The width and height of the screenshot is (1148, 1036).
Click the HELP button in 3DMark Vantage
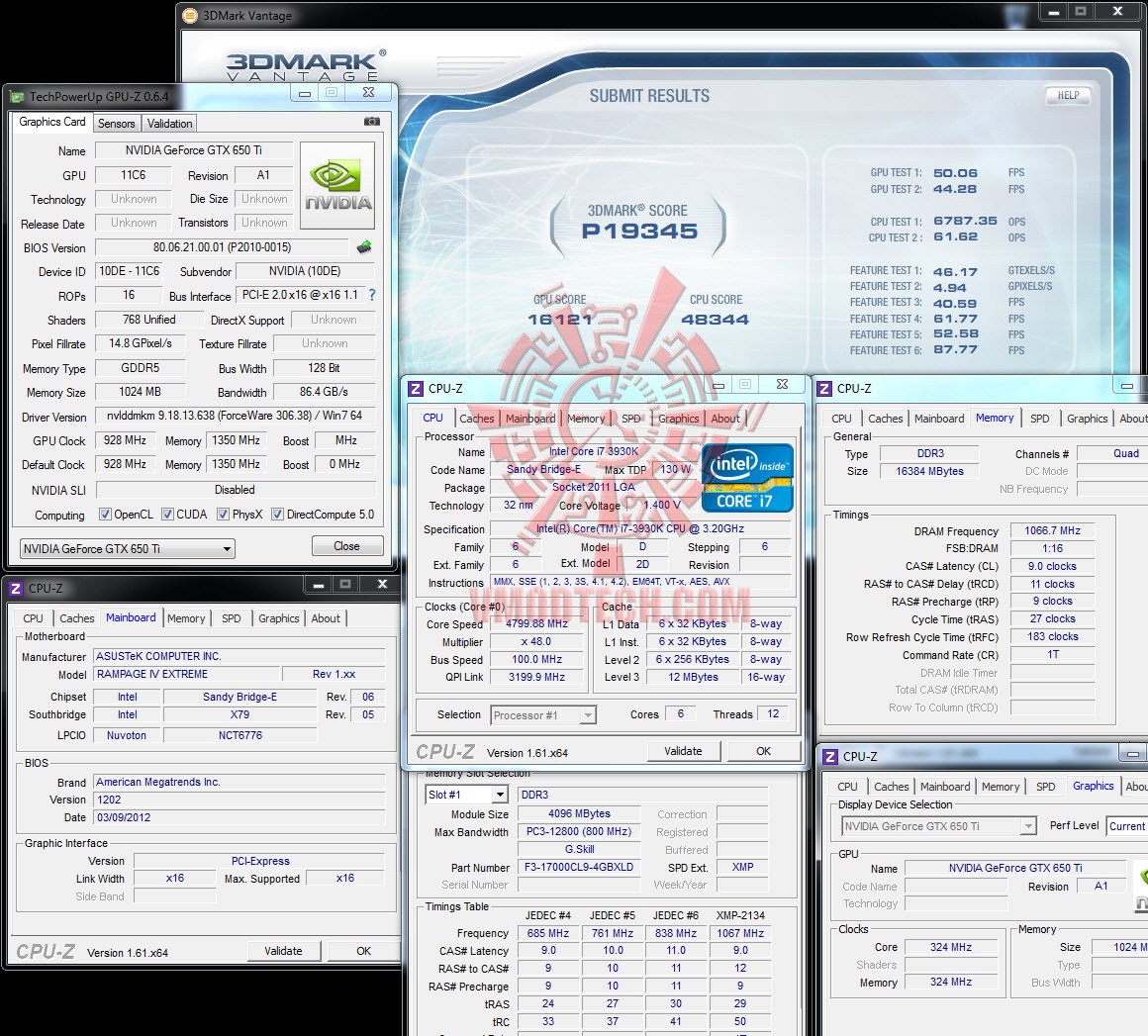point(1068,95)
